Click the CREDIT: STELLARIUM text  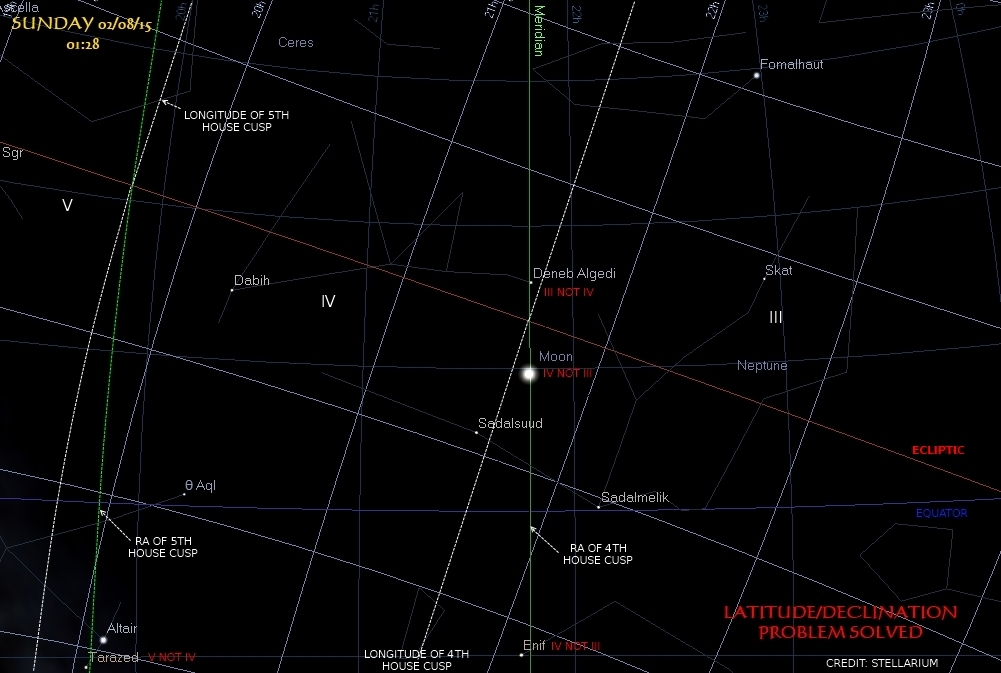[x=881, y=663]
